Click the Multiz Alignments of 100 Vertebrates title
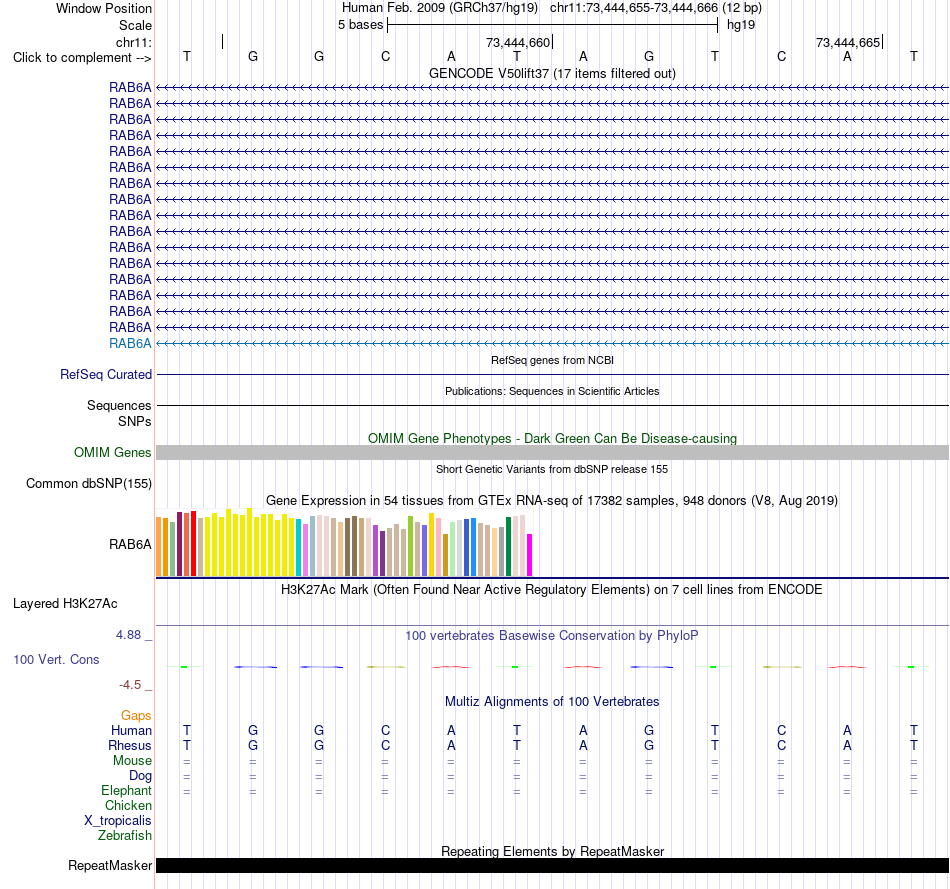The height and width of the screenshot is (889, 950). tap(552, 701)
